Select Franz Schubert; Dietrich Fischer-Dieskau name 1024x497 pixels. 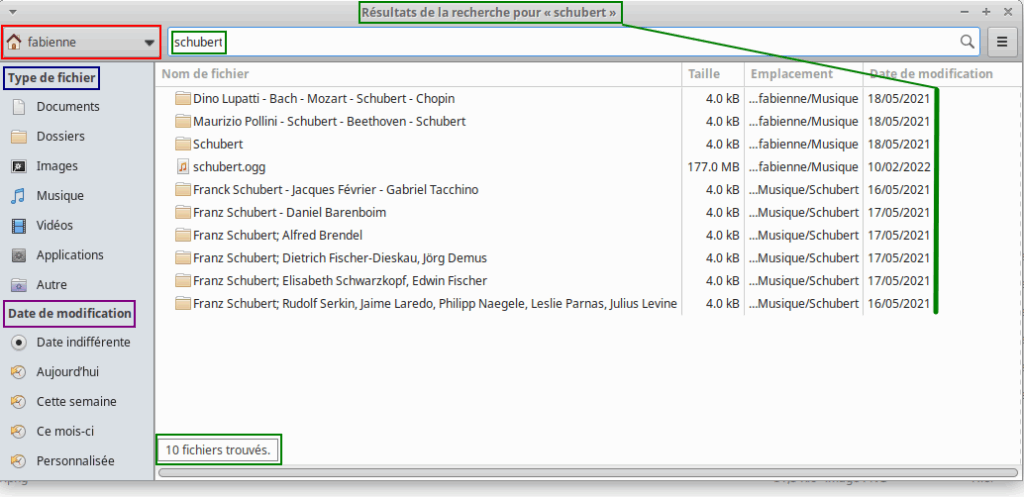[x=340, y=258]
